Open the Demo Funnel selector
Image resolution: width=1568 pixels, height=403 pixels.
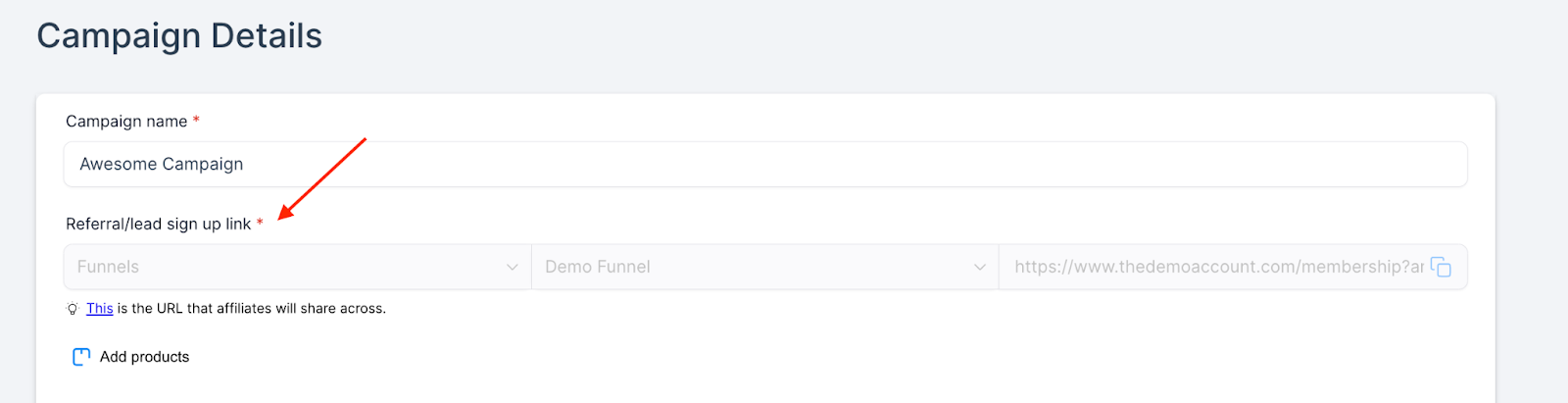point(764,267)
